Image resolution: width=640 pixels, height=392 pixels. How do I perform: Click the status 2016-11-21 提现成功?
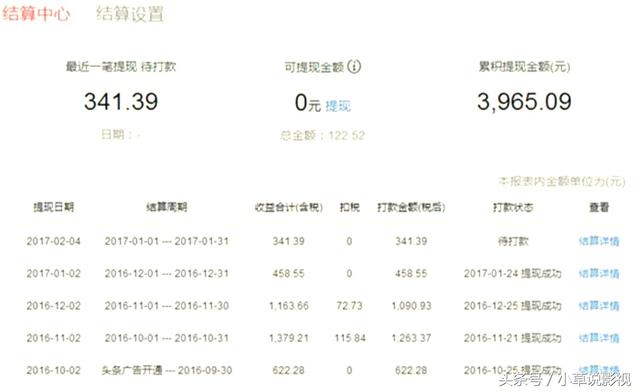click(513, 338)
